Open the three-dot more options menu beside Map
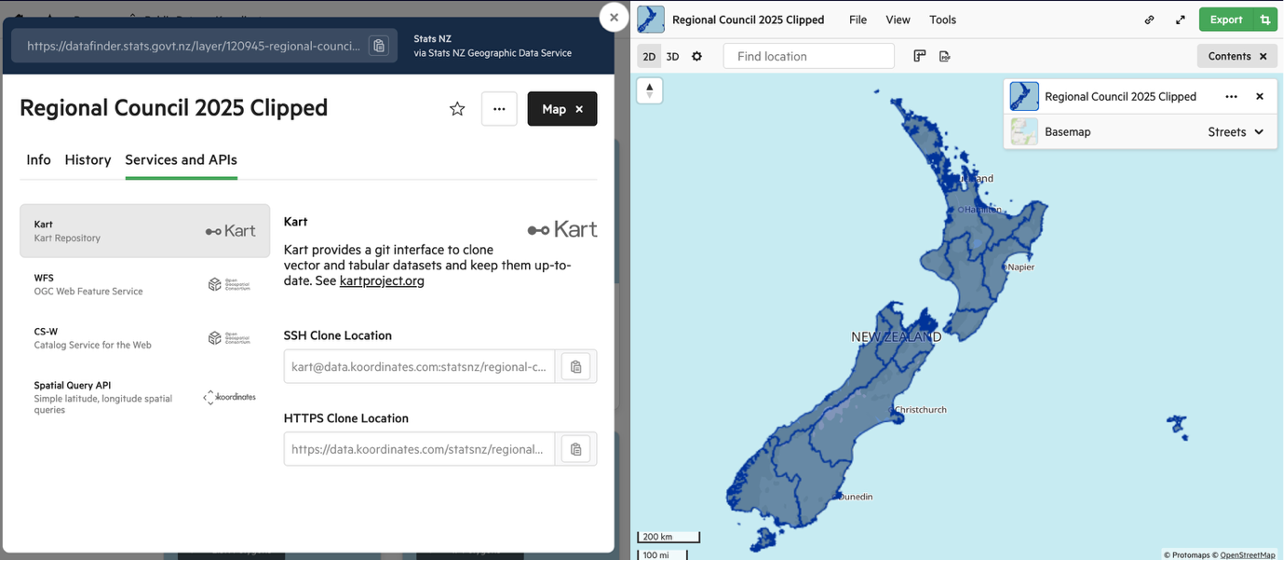1286x565 pixels. 499,109
